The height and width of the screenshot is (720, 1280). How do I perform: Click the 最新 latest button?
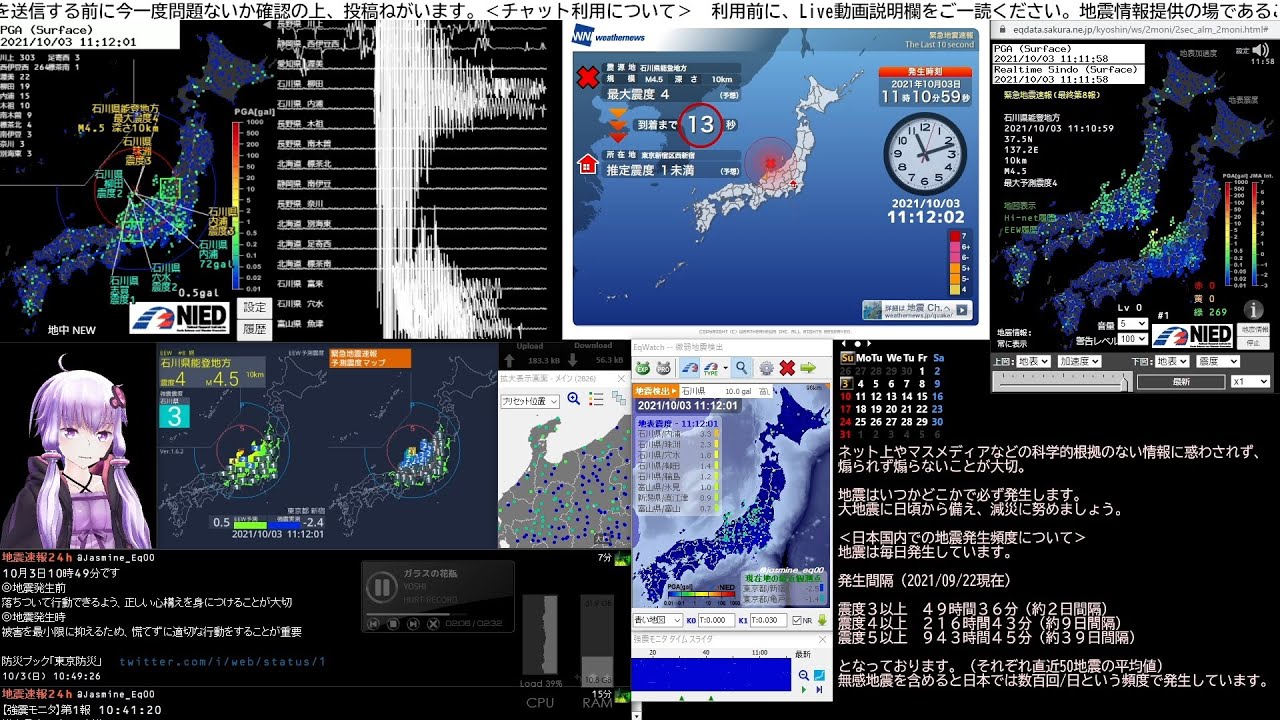[x=1180, y=381]
